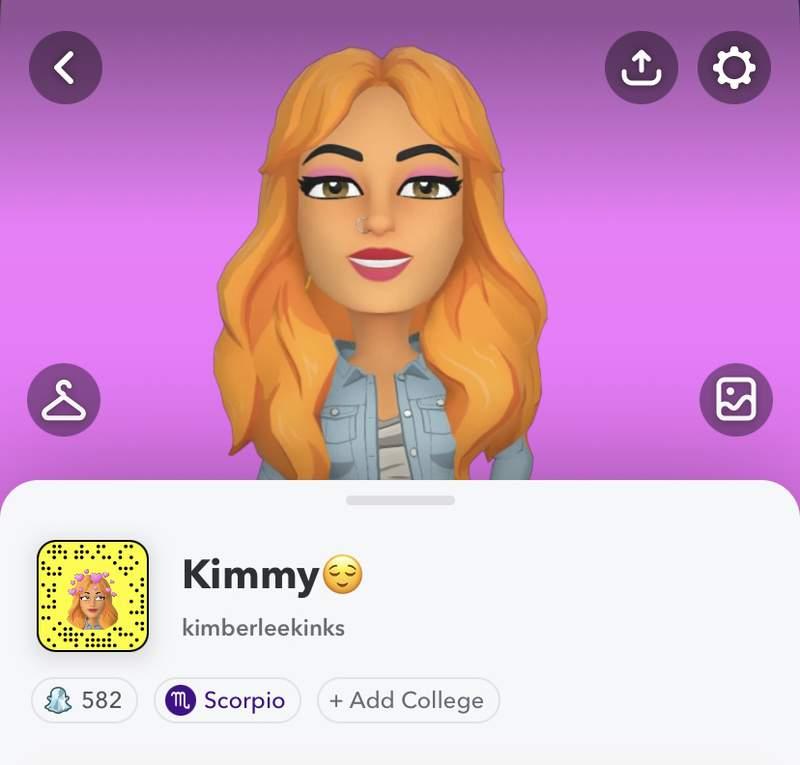This screenshot has height=765, width=800.
Task: Tap the 582 snap score number
Action: pyautogui.click(x=102, y=700)
